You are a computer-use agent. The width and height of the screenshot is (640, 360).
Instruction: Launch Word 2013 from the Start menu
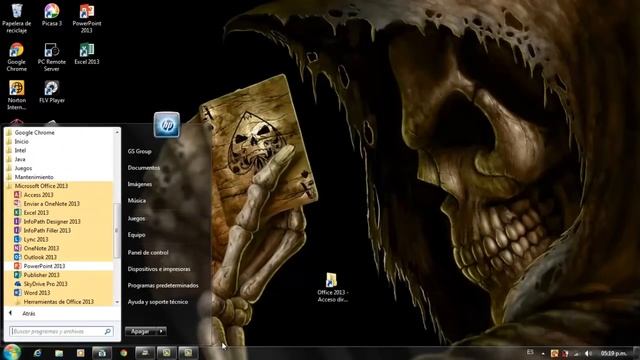click(37, 293)
